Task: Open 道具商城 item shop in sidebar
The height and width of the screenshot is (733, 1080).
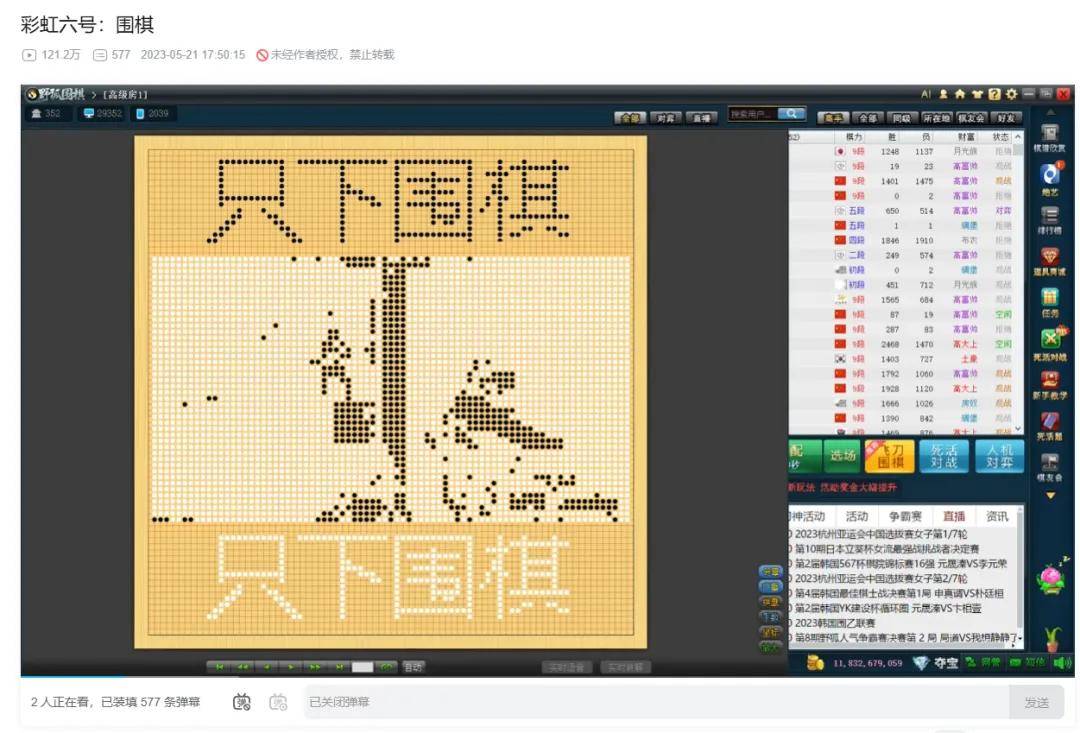Action: tap(1049, 262)
